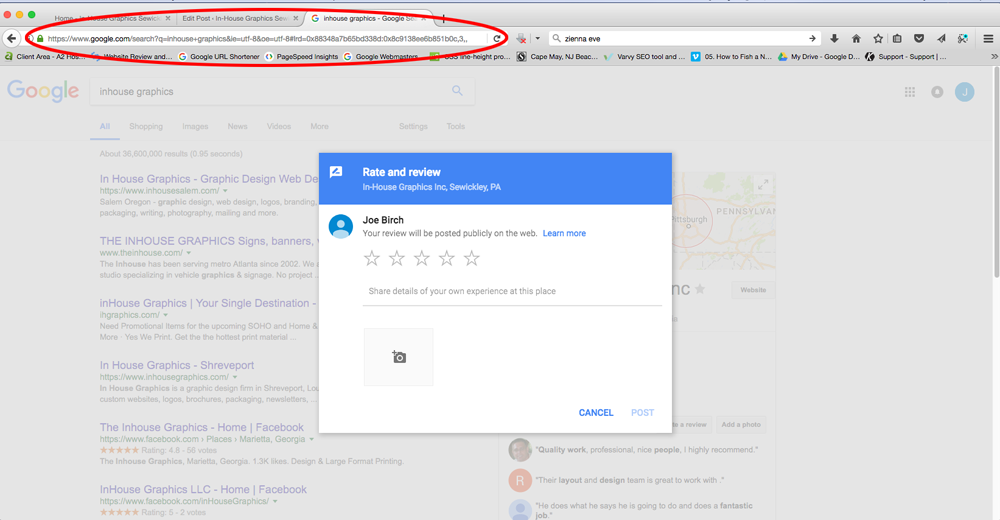The width and height of the screenshot is (1000, 520).
Task: Show bookmarks list icon in toolbar
Action: 897,39
